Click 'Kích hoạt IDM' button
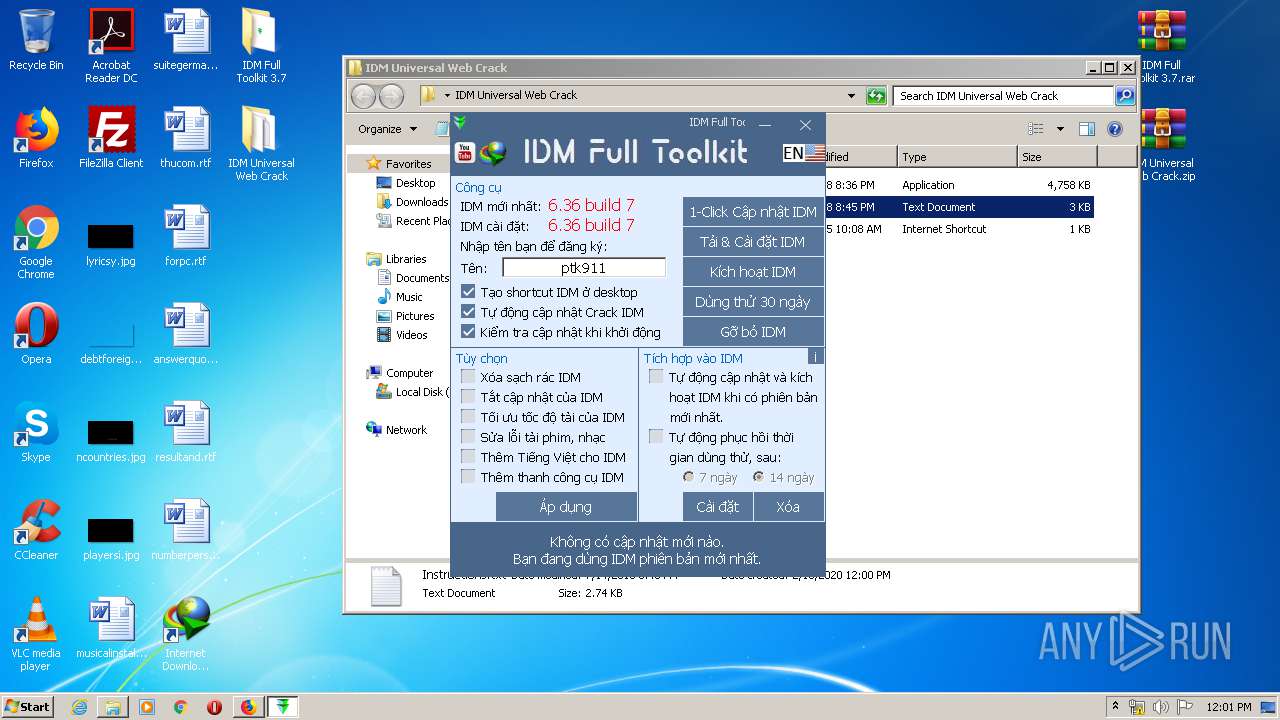The image size is (1280, 720). (x=753, y=272)
